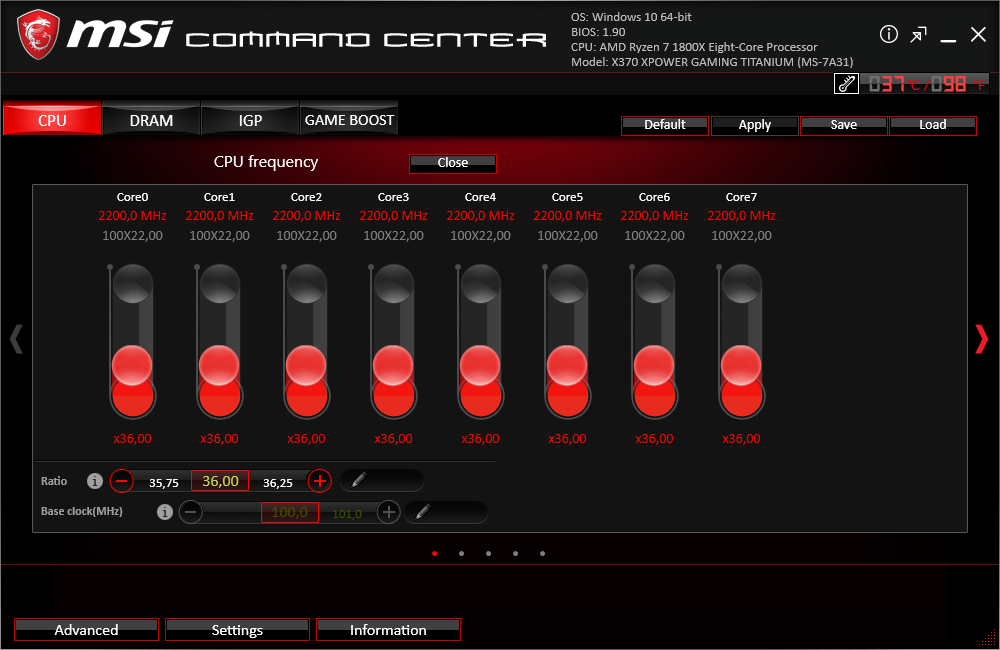Click the window resize grip corner
The width and height of the screenshot is (1000, 650).
click(x=989, y=639)
